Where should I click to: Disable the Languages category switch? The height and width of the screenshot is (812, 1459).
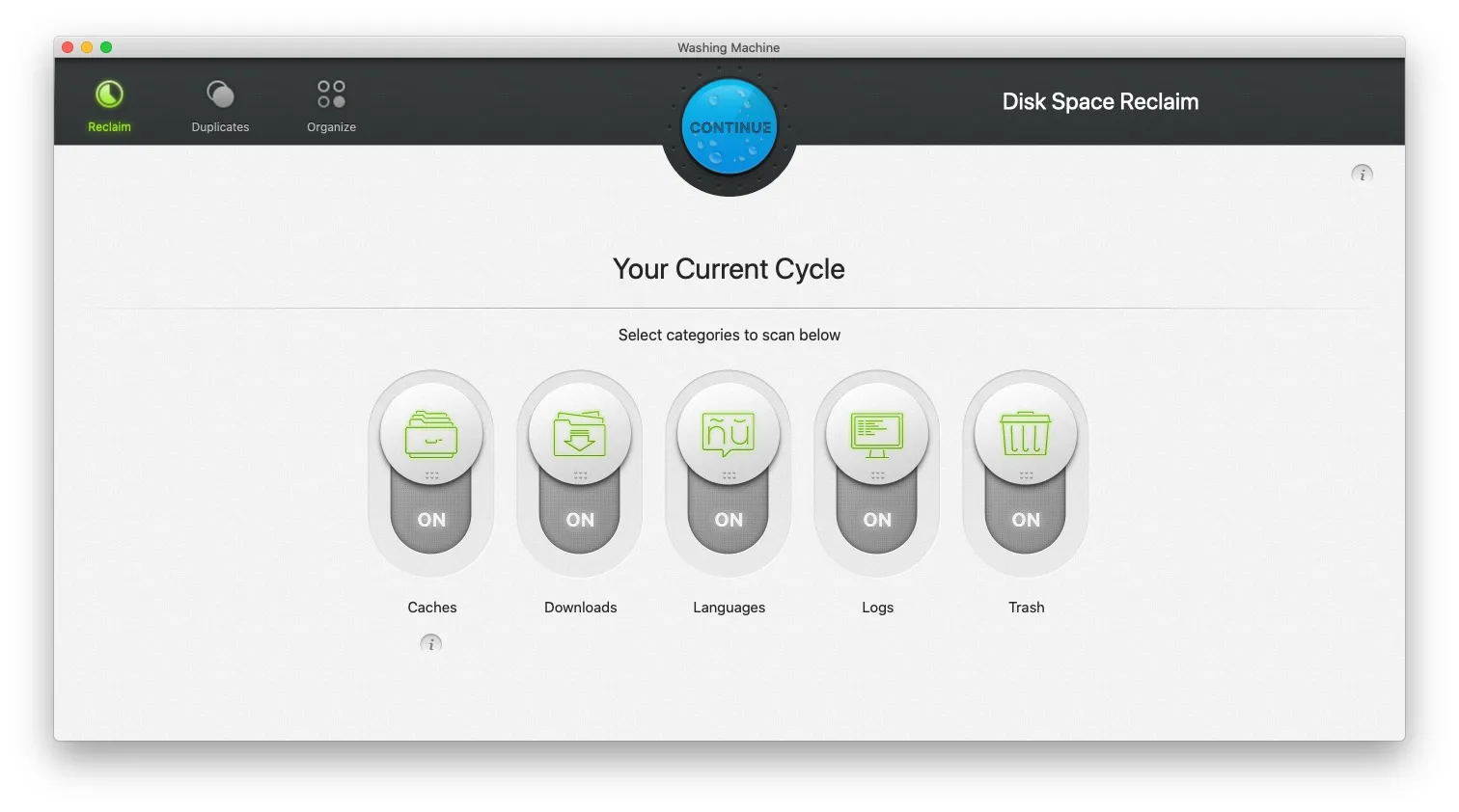tap(729, 473)
